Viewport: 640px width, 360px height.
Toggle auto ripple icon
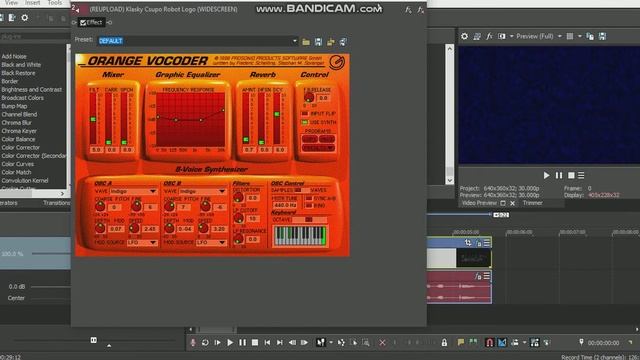click(515, 342)
